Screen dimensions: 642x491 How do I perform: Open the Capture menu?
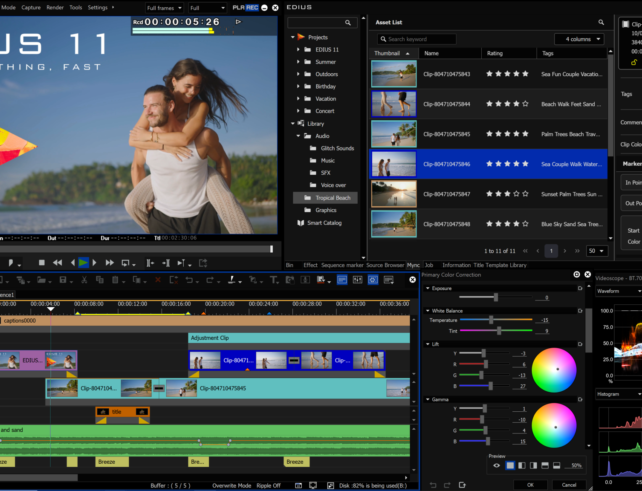click(31, 7)
